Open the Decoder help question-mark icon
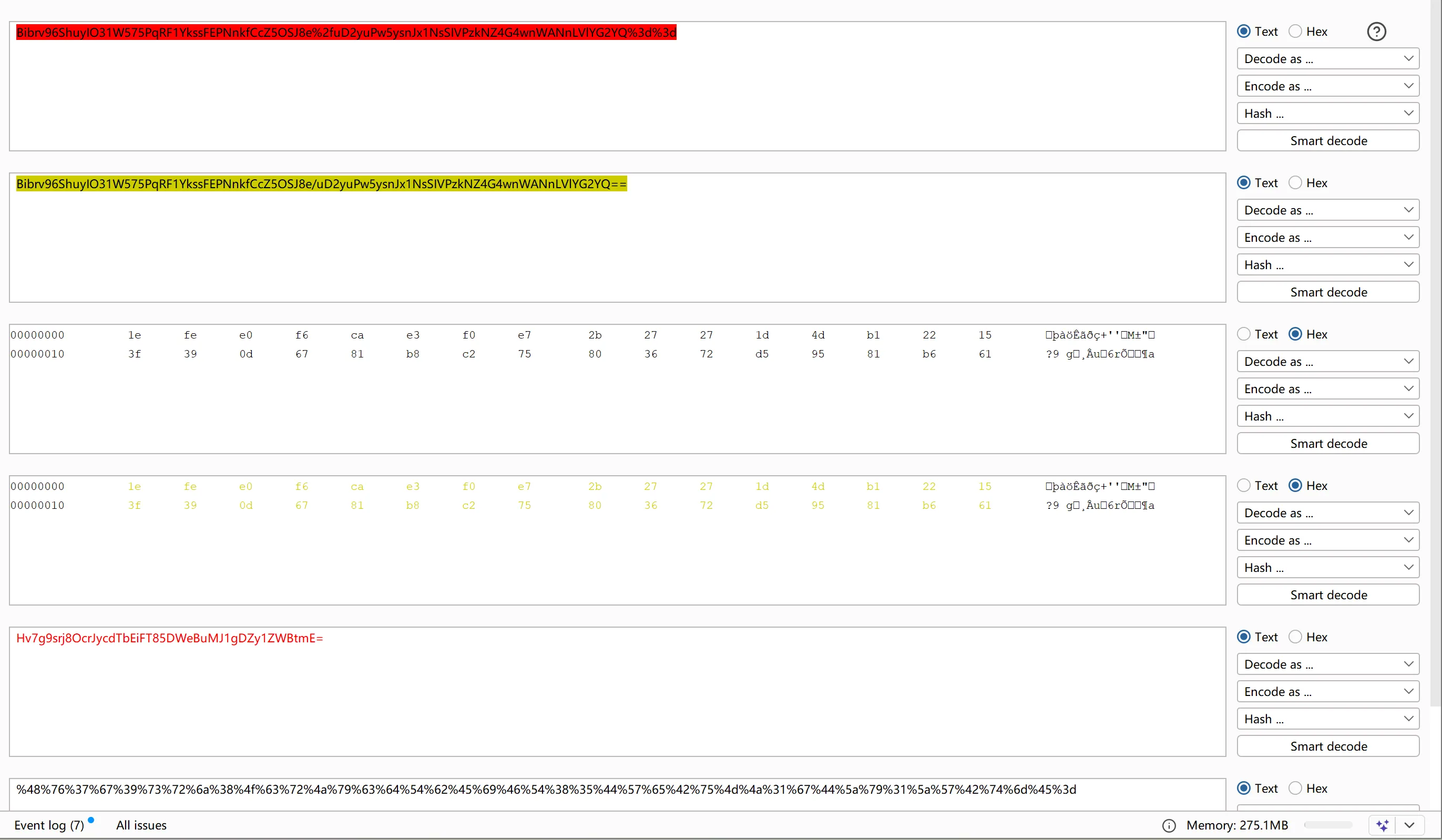This screenshot has height=840, width=1442. click(1376, 32)
